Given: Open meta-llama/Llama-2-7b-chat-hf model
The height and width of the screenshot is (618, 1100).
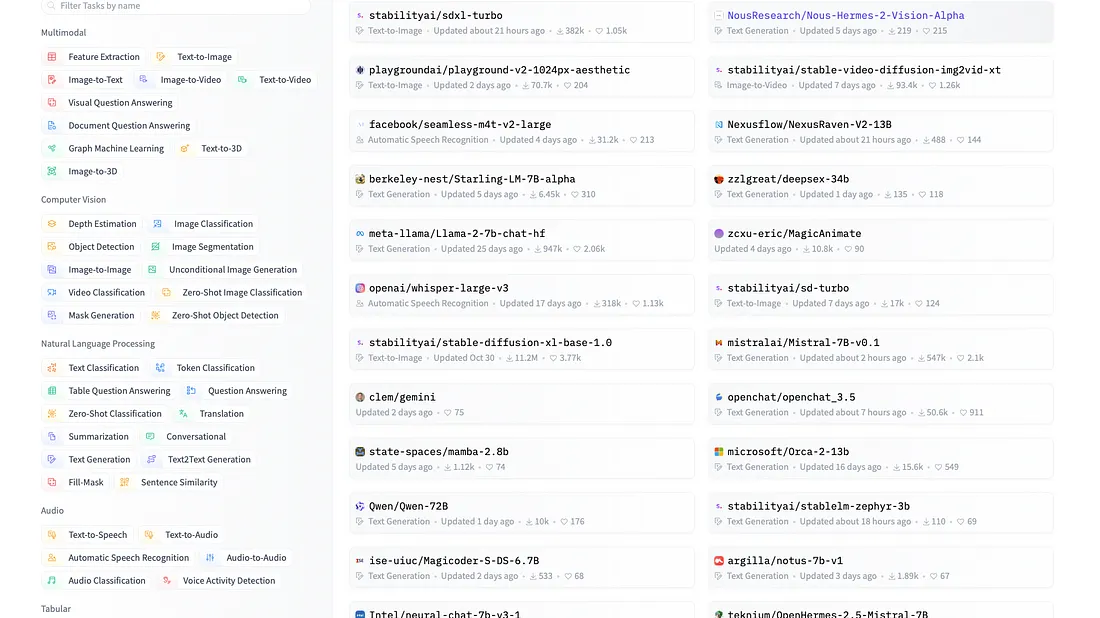Looking at the screenshot, I should (x=522, y=241).
